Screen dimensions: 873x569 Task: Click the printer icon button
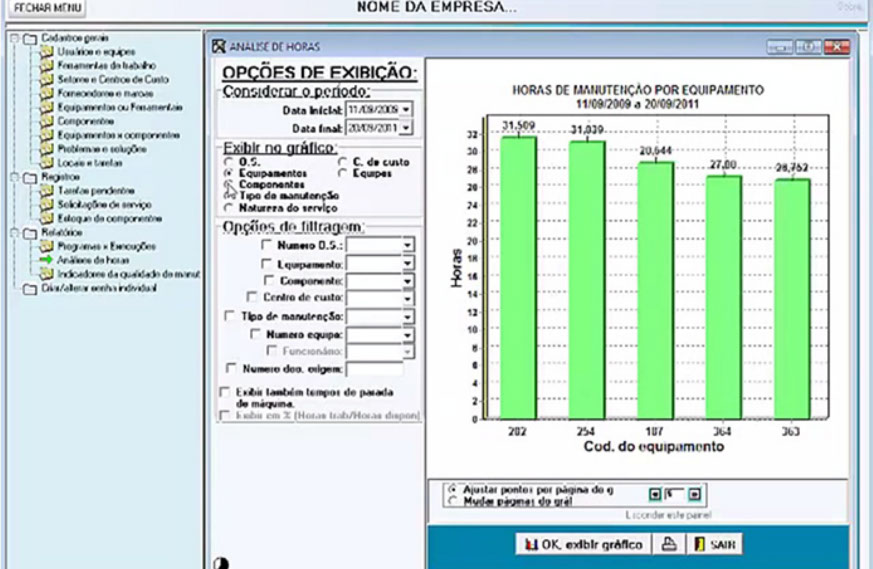coord(666,544)
